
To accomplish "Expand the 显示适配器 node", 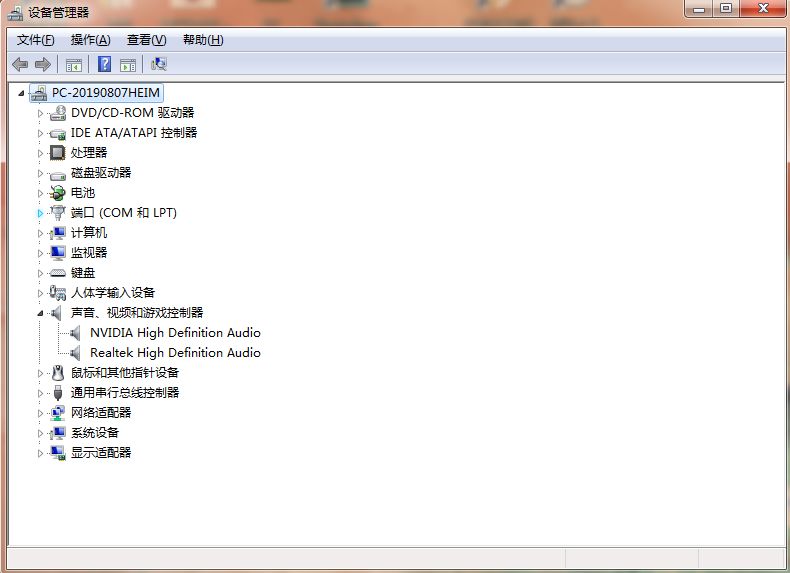I will coord(40,453).
